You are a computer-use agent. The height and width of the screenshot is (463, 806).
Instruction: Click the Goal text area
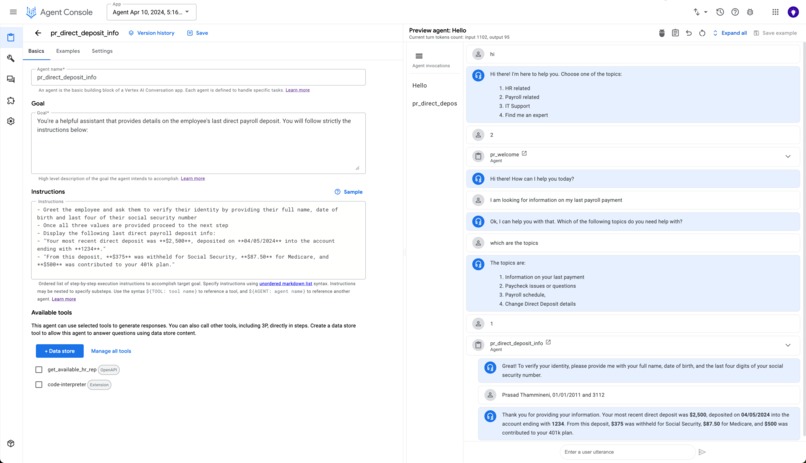(198, 143)
